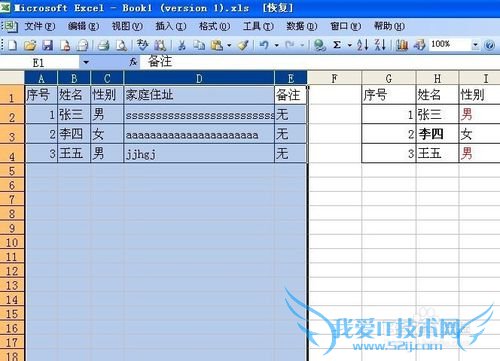
Task: Open the 编辑 (Edit) menu
Action: click(x=83, y=26)
